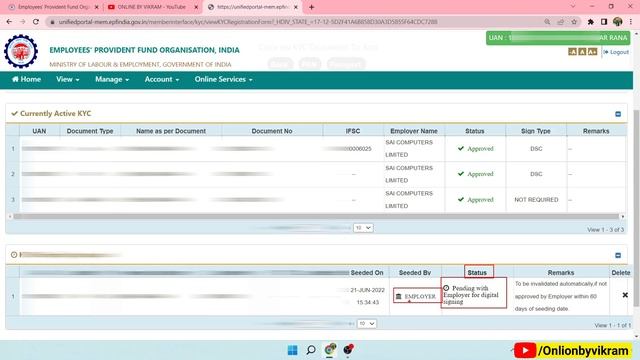Click the Document Type column header

pyautogui.click(x=90, y=131)
